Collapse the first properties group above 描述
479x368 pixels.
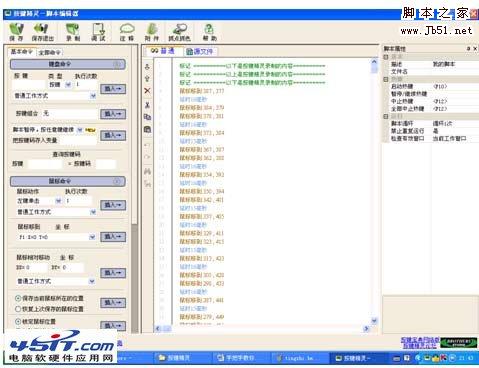tap(386, 57)
